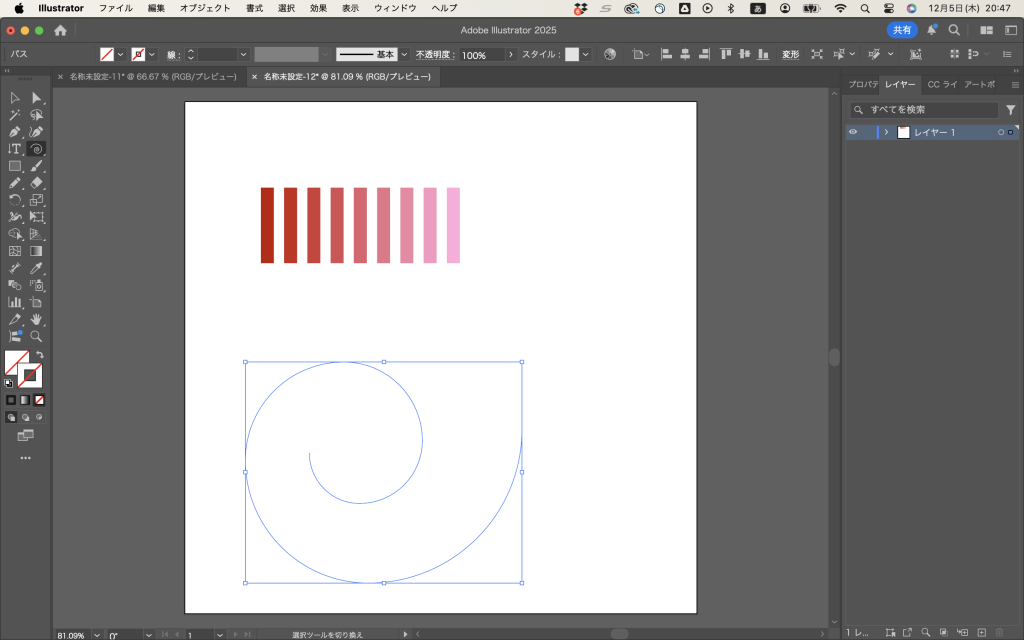
Task: Set the fill to None in toolbox
Action: pos(40,400)
